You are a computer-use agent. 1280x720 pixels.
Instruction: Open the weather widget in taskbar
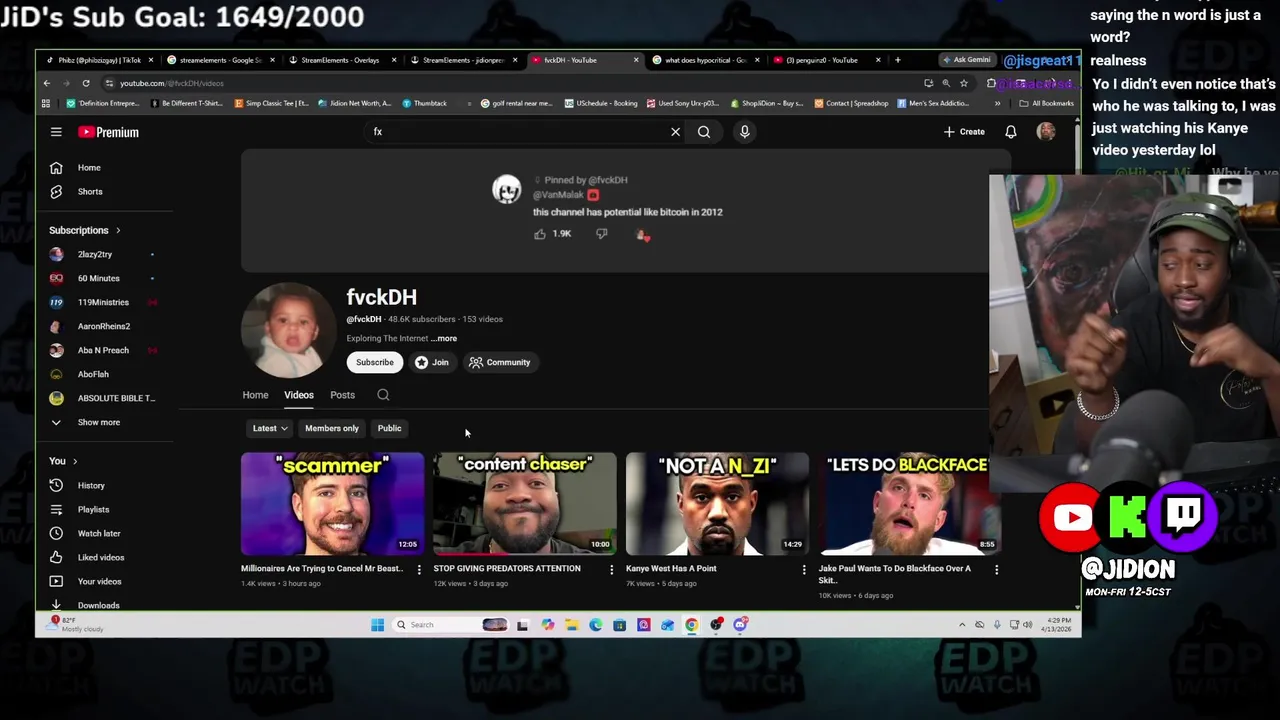click(x=76, y=625)
